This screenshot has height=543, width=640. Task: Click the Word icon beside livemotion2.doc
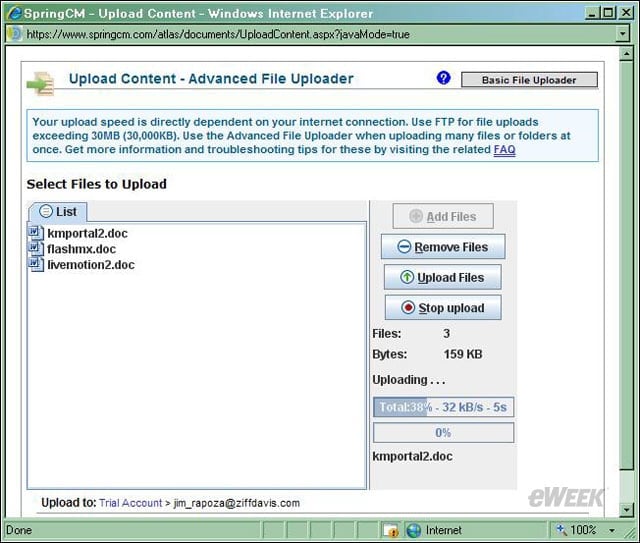[36, 264]
